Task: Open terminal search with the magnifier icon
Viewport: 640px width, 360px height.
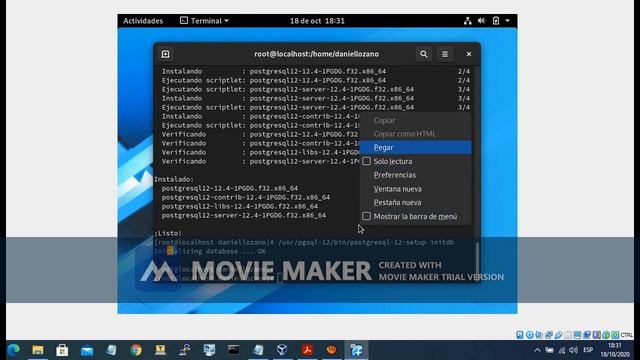Action: point(424,54)
